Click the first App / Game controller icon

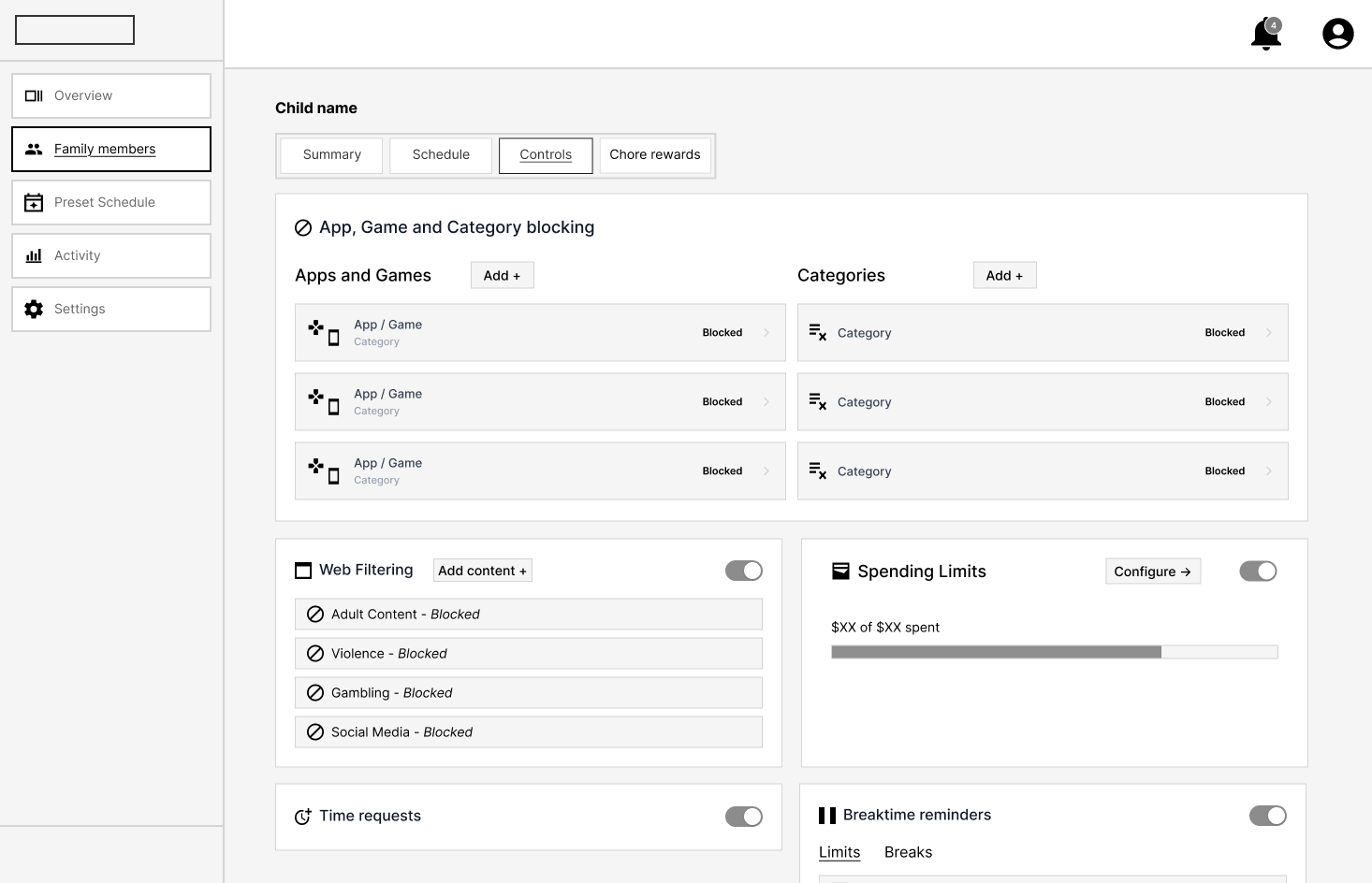(324, 332)
